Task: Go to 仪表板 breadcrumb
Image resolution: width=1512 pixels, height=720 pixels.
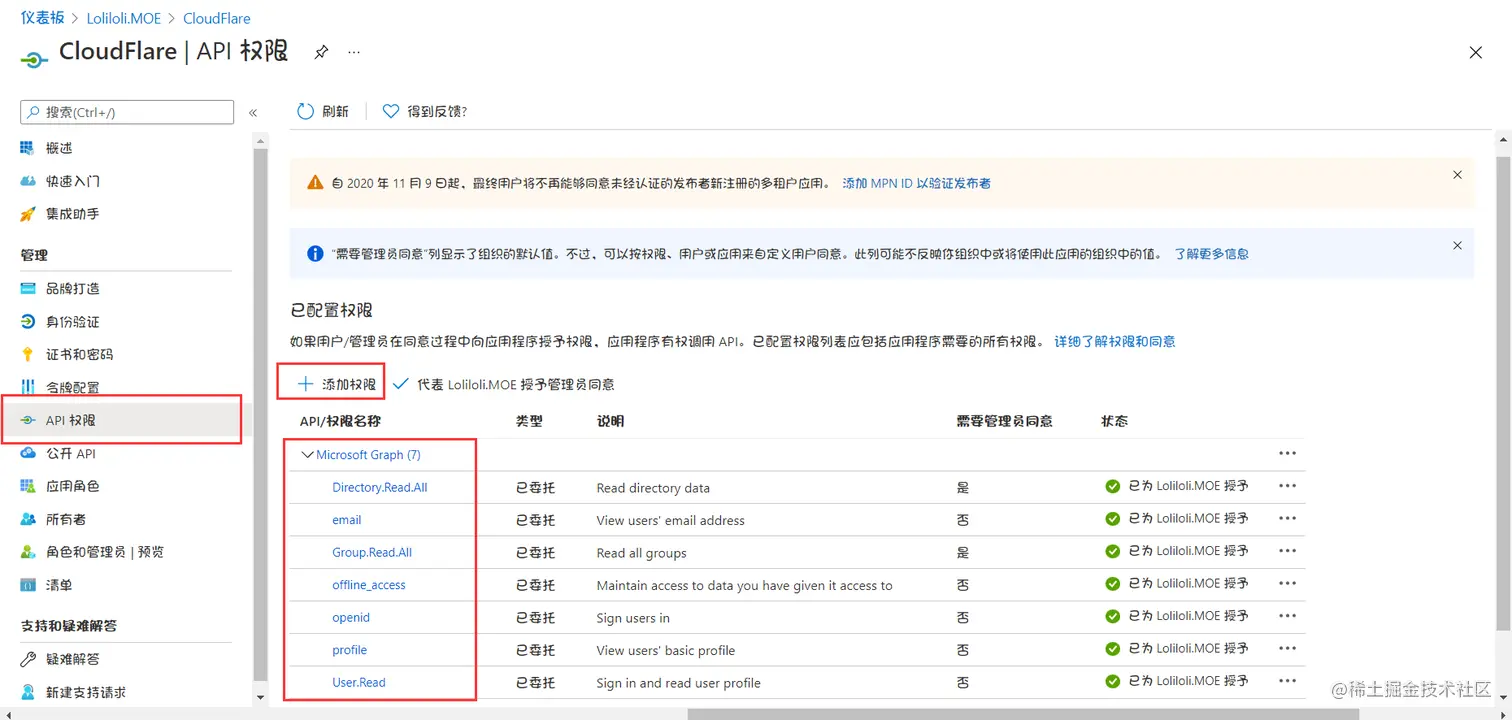Action: pyautogui.click(x=42, y=18)
